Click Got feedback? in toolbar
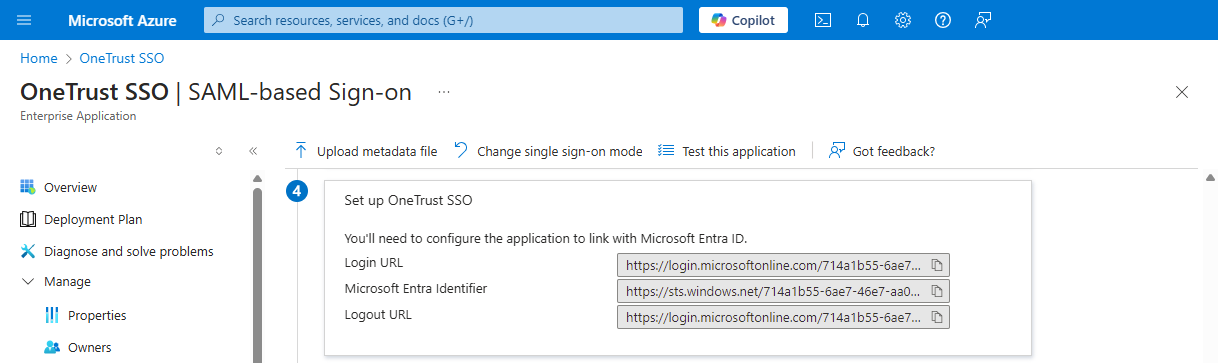The width and height of the screenshot is (1218, 363). click(882, 151)
